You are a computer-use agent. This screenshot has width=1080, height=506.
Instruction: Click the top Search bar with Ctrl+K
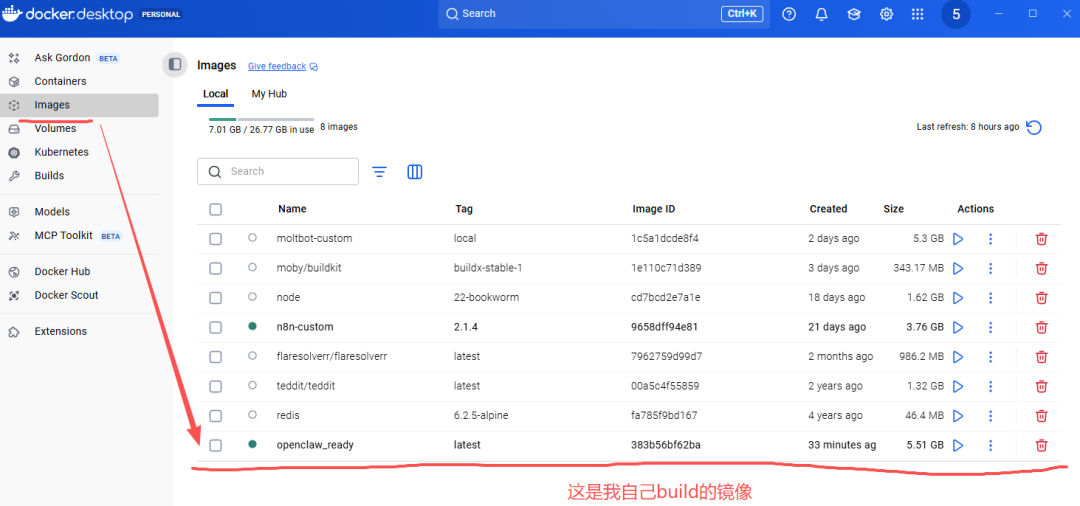pyautogui.click(x=604, y=14)
